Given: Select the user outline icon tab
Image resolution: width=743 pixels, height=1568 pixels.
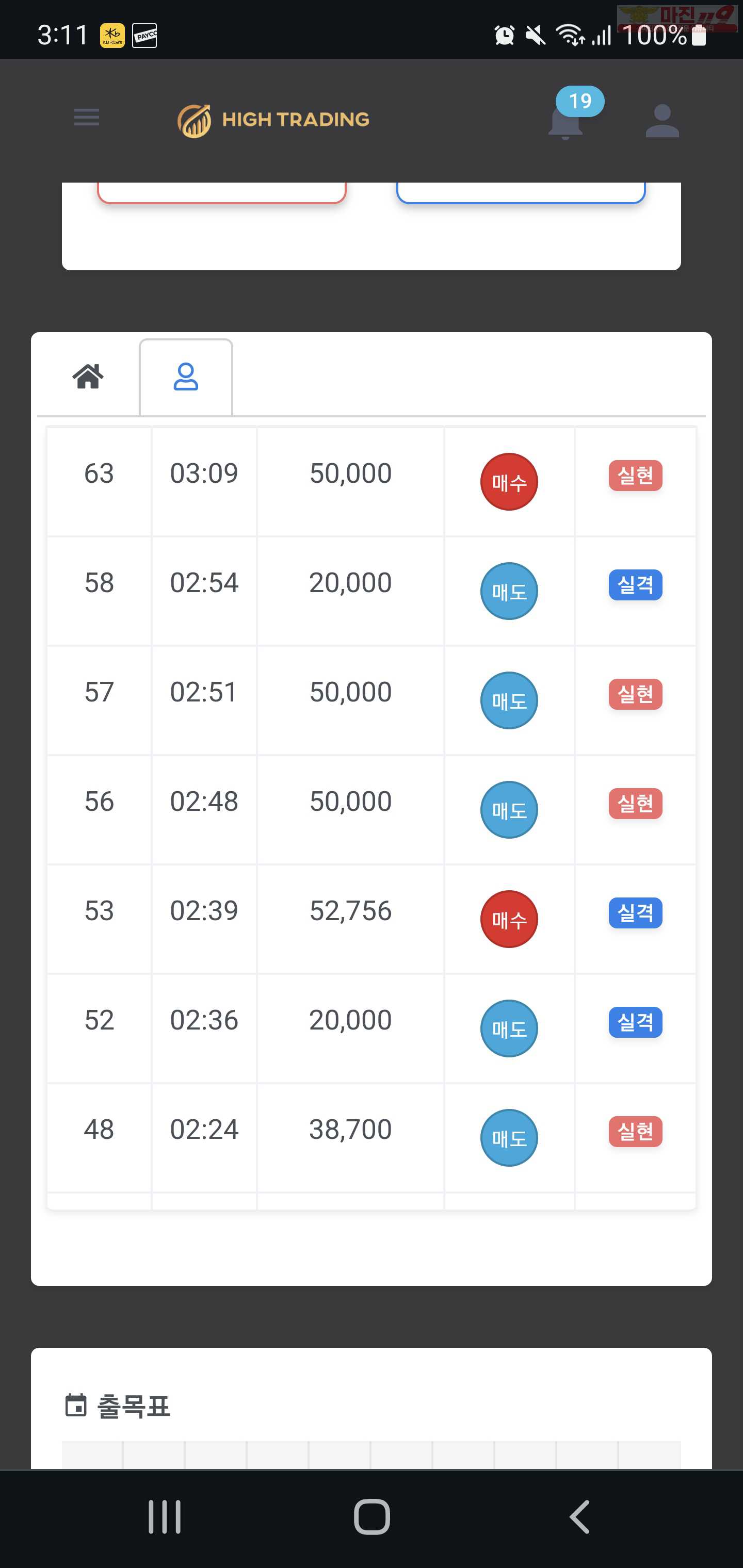Looking at the screenshot, I should [x=186, y=378].
